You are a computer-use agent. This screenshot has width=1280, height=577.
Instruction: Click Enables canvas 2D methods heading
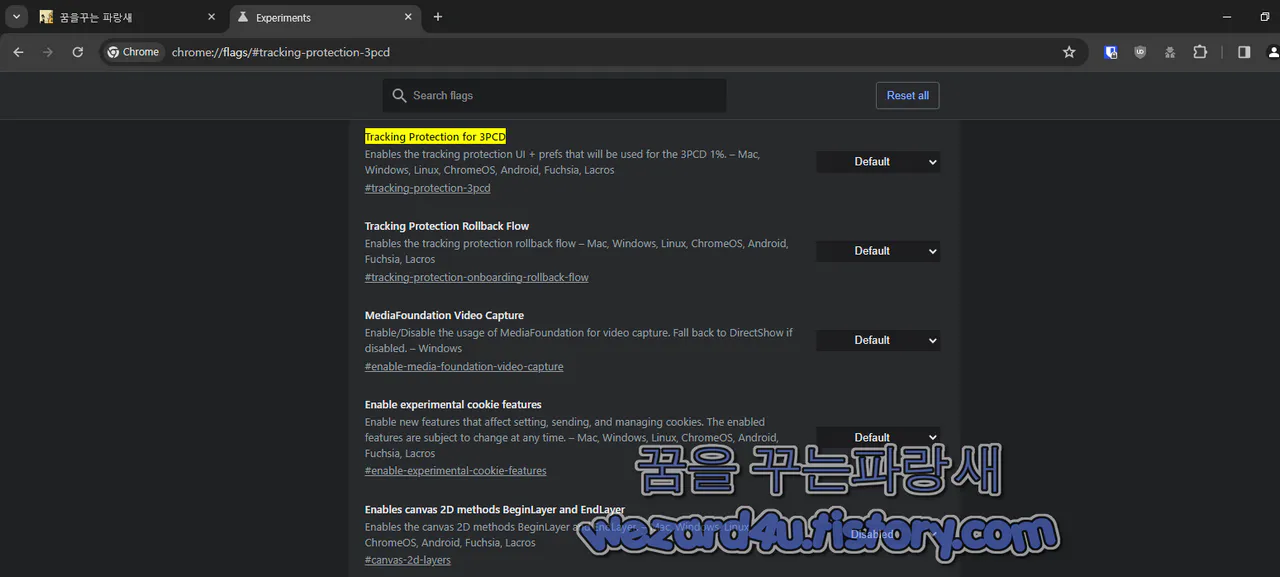tap(495, 509)
